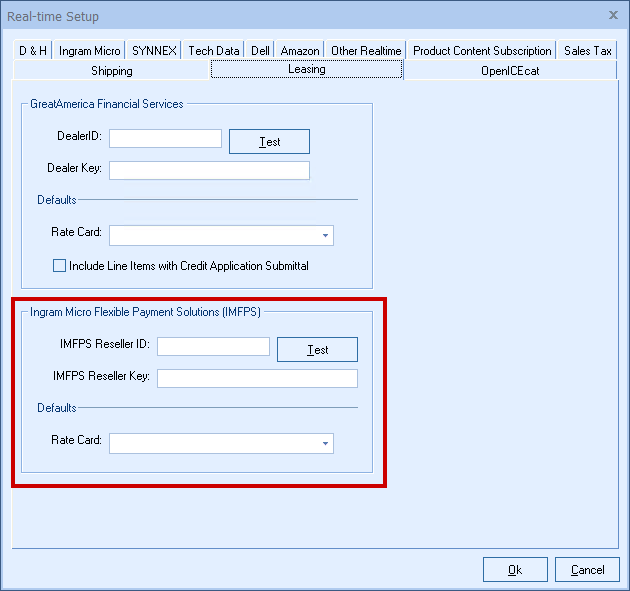Close the Real-time Setup window
This screenshot has height=591, width=630.
(x=613, y=15)
